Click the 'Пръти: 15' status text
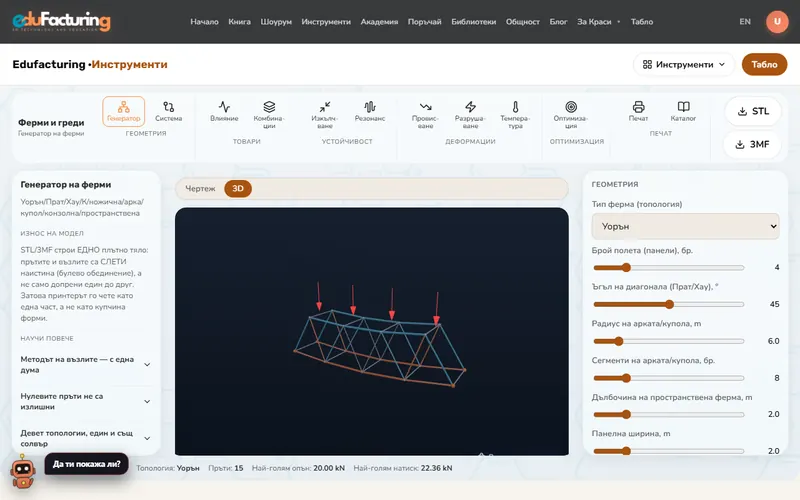800x500 pixels. 226,468
